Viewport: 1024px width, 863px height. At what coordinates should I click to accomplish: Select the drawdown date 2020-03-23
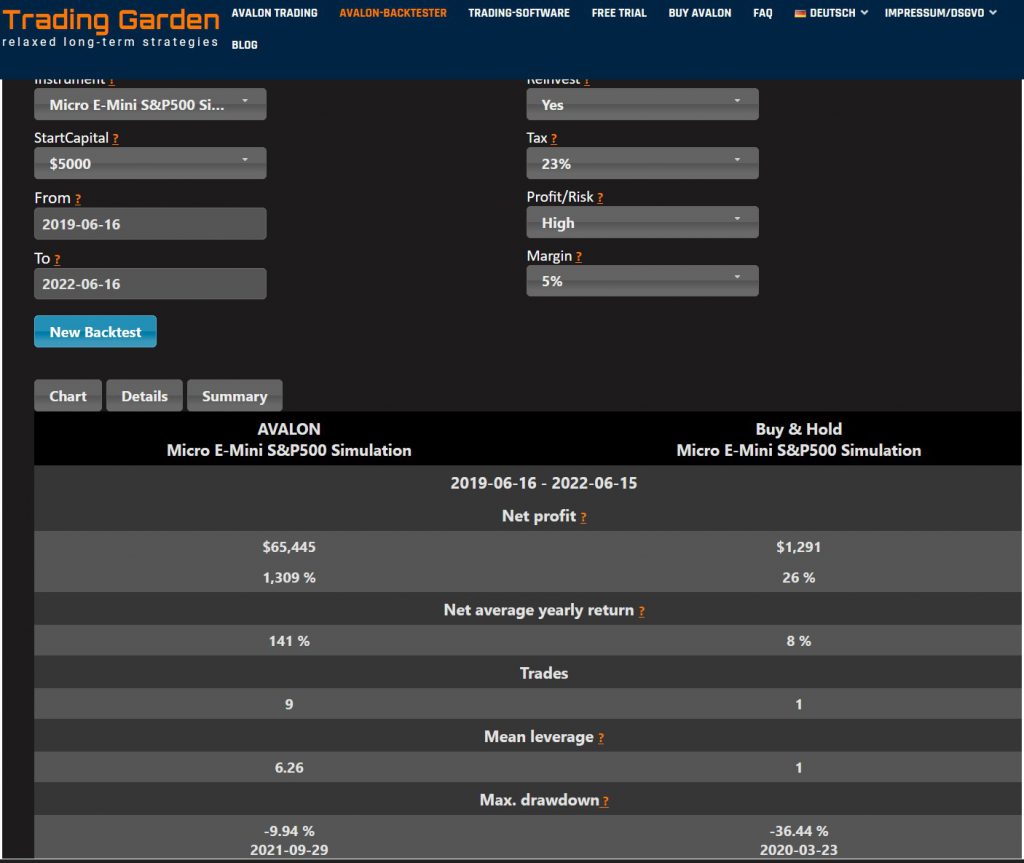tap(799, 850)
